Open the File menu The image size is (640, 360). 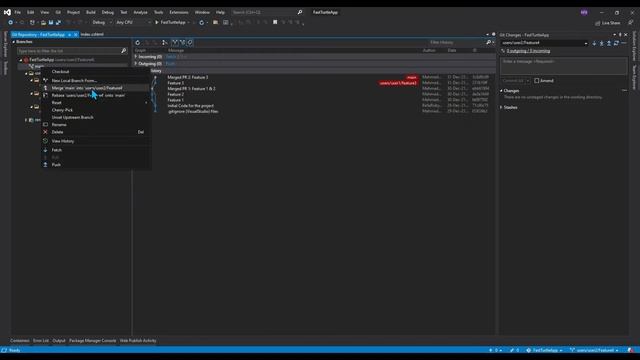(18, 12)
